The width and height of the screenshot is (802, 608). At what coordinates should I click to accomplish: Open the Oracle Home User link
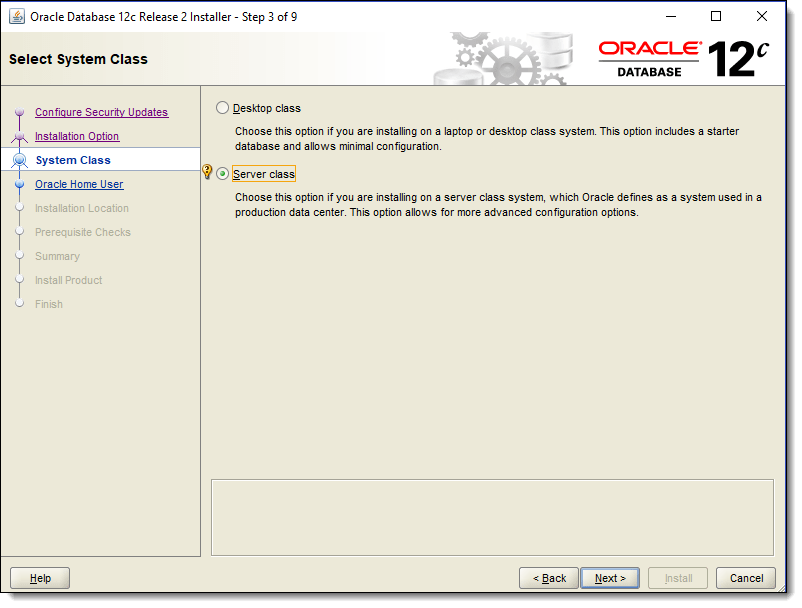[78, 184]
